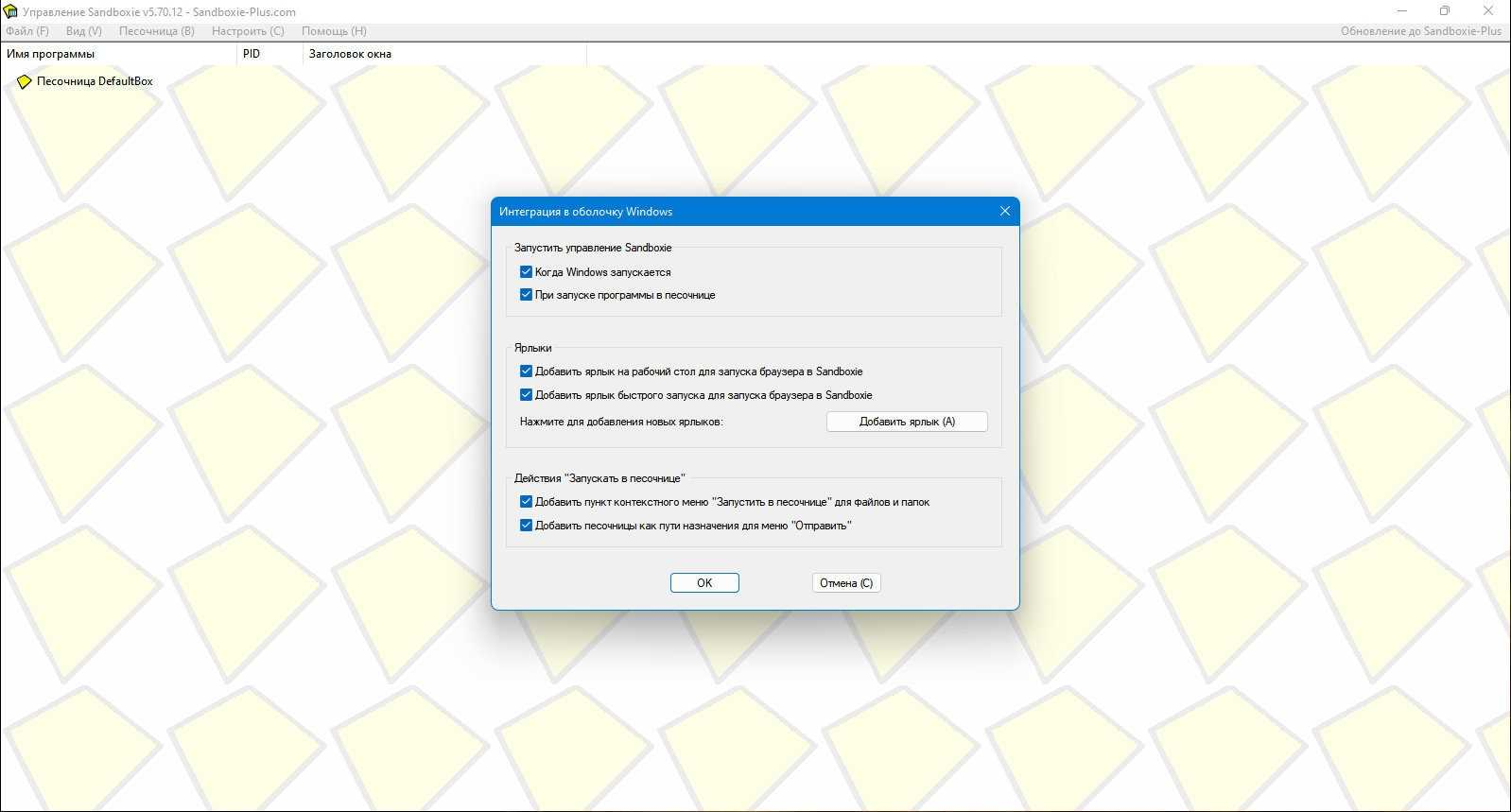1511x812 pixels.
Task: Click the Sandboxie app icon in title bar
Action: click(x=10, y=11)
